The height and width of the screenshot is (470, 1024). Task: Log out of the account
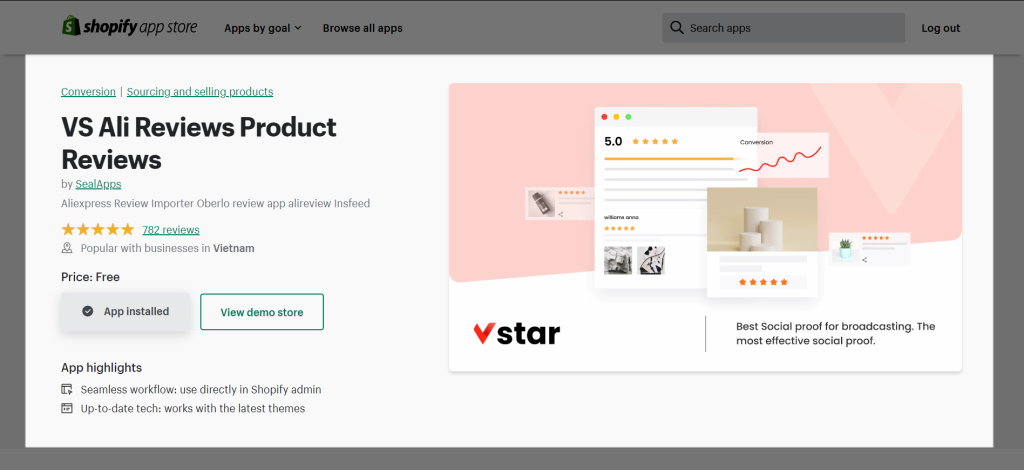[x=940, y=28]
